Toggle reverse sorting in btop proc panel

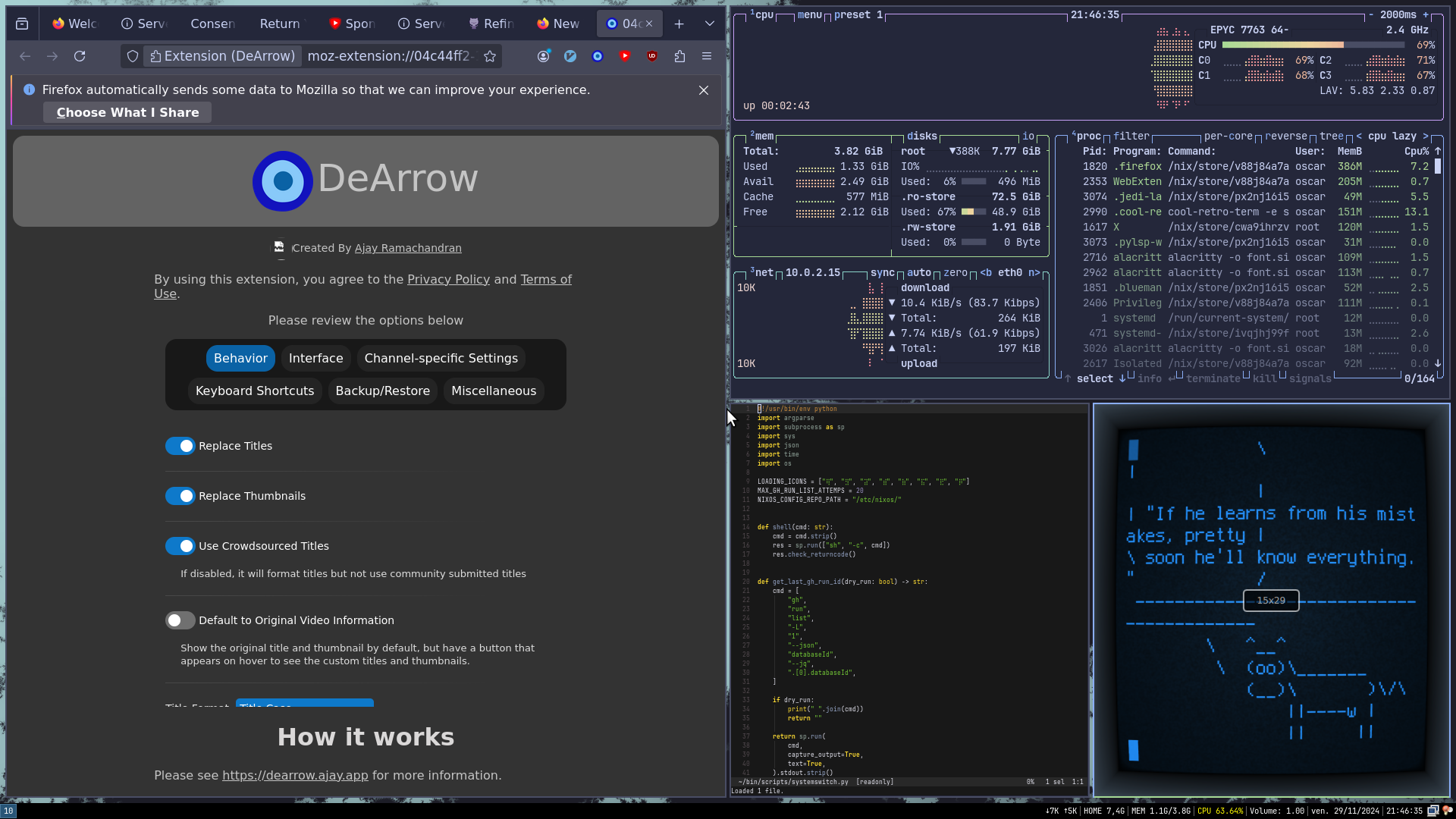point(1286,136)
